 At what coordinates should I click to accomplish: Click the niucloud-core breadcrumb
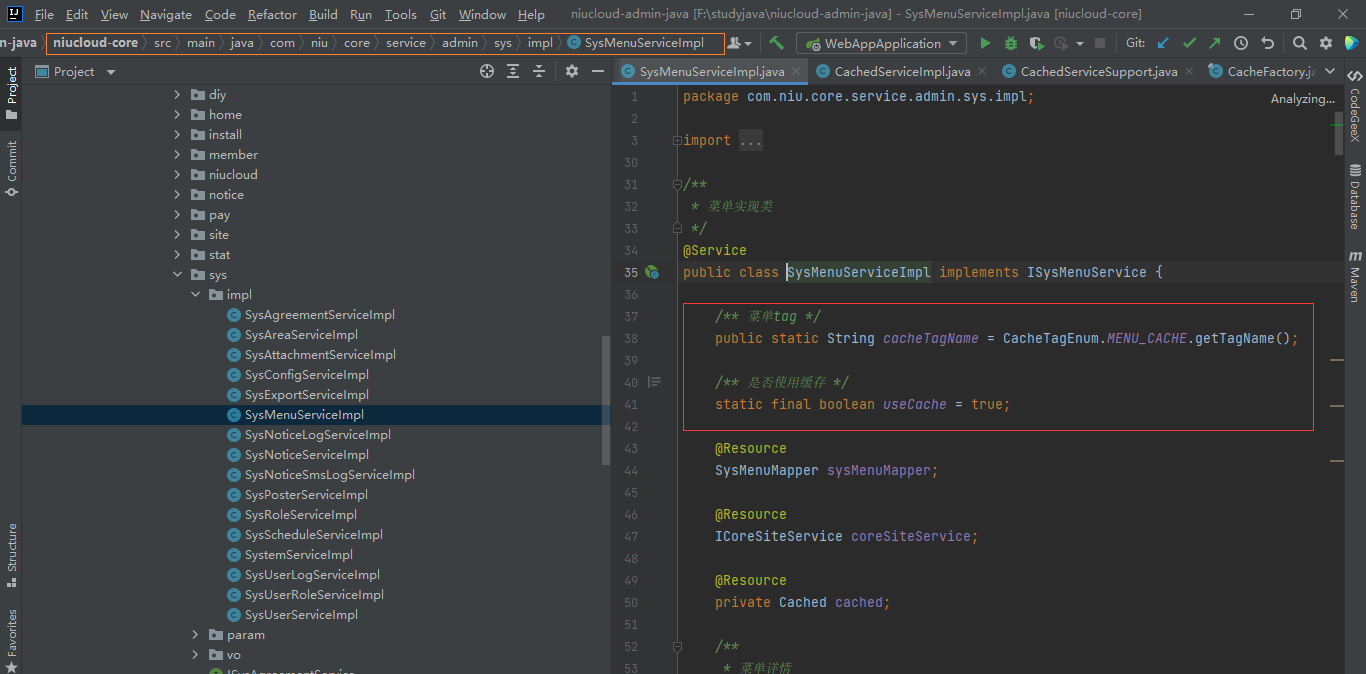pyautogui.click(x=96, y=43)
